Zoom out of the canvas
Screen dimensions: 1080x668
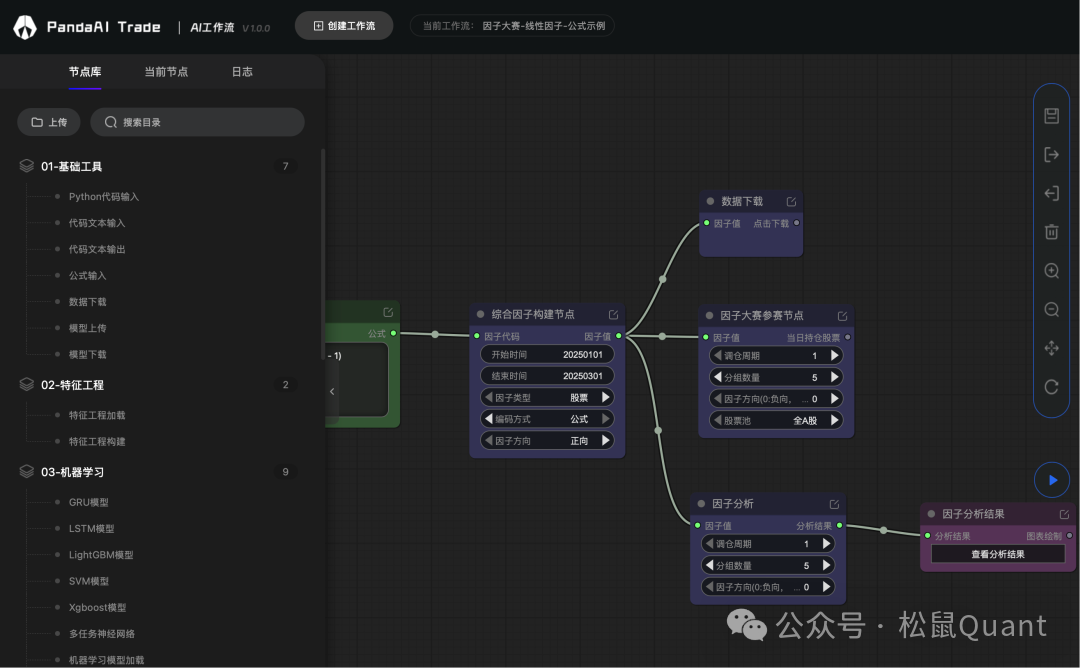tap(1051, 310)
